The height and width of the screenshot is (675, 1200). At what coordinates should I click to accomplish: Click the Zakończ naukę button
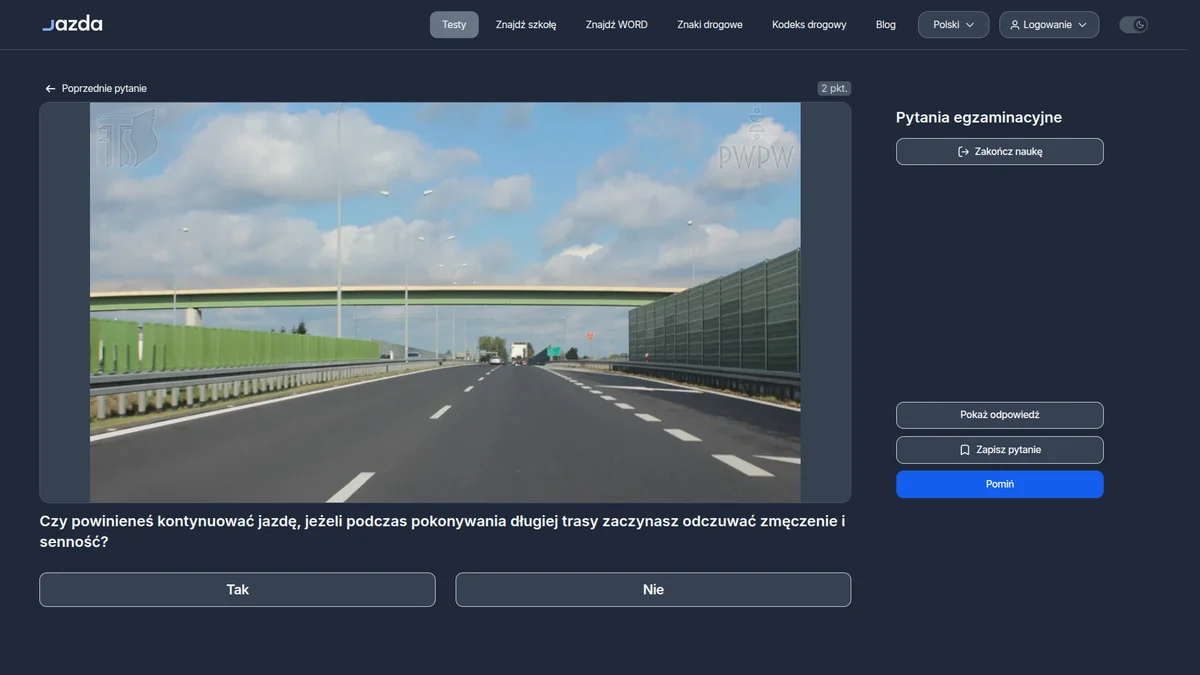tap(1000, 152)
